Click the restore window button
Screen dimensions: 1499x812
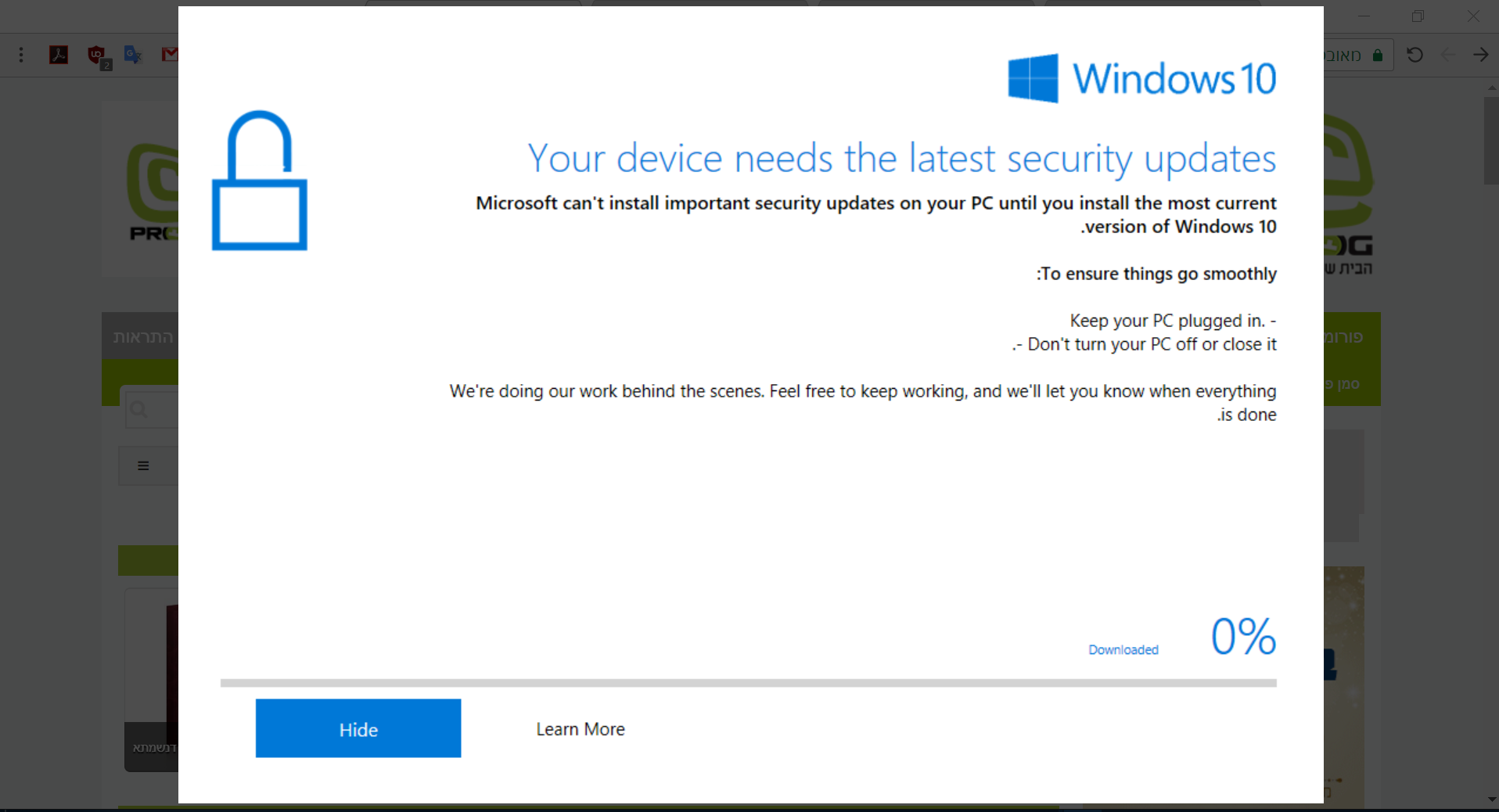pos(1418,16)
